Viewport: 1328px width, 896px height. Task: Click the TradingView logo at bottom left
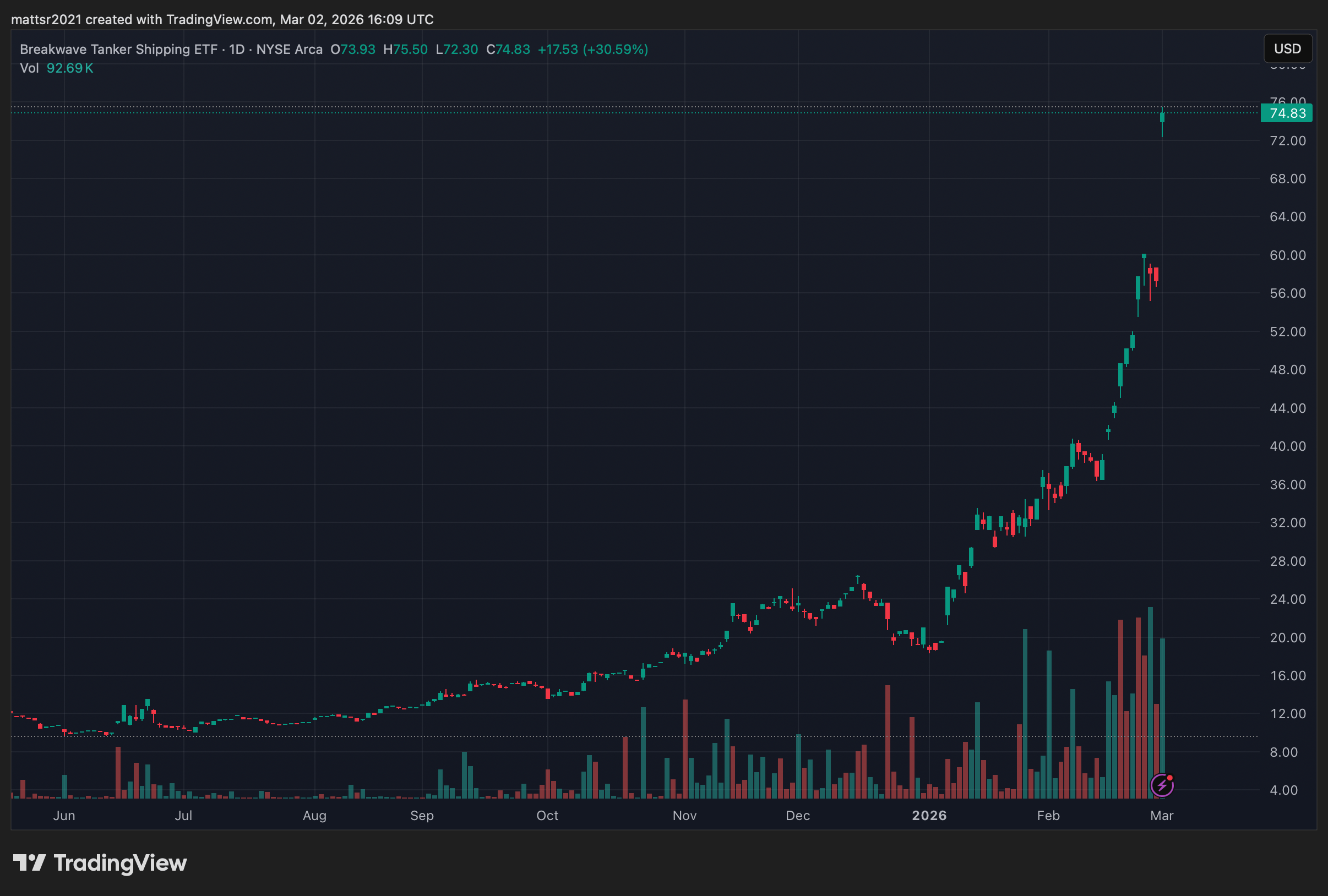point(100,862)
